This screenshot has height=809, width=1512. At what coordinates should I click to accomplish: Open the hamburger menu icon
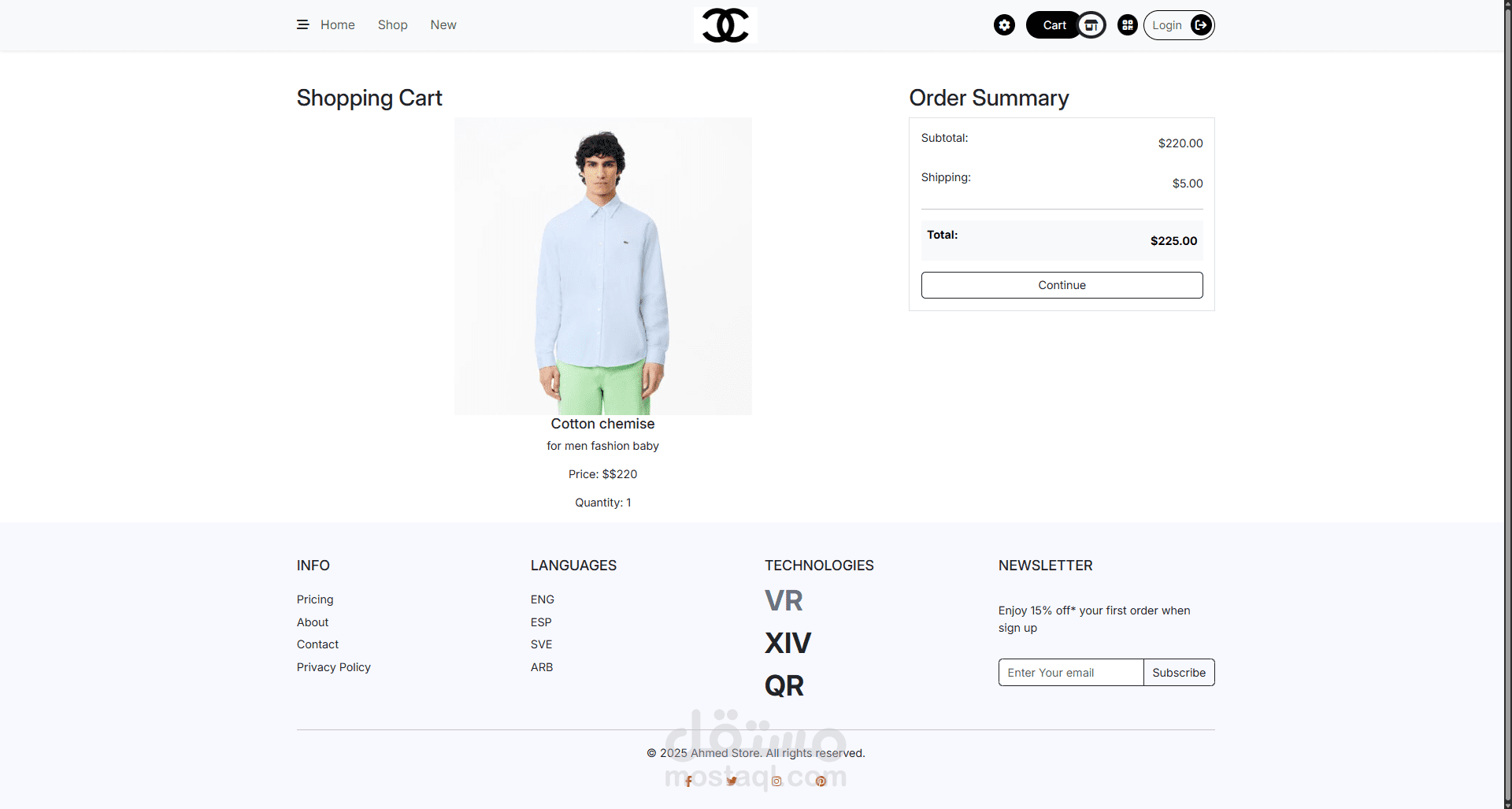[x=302, y=25]
